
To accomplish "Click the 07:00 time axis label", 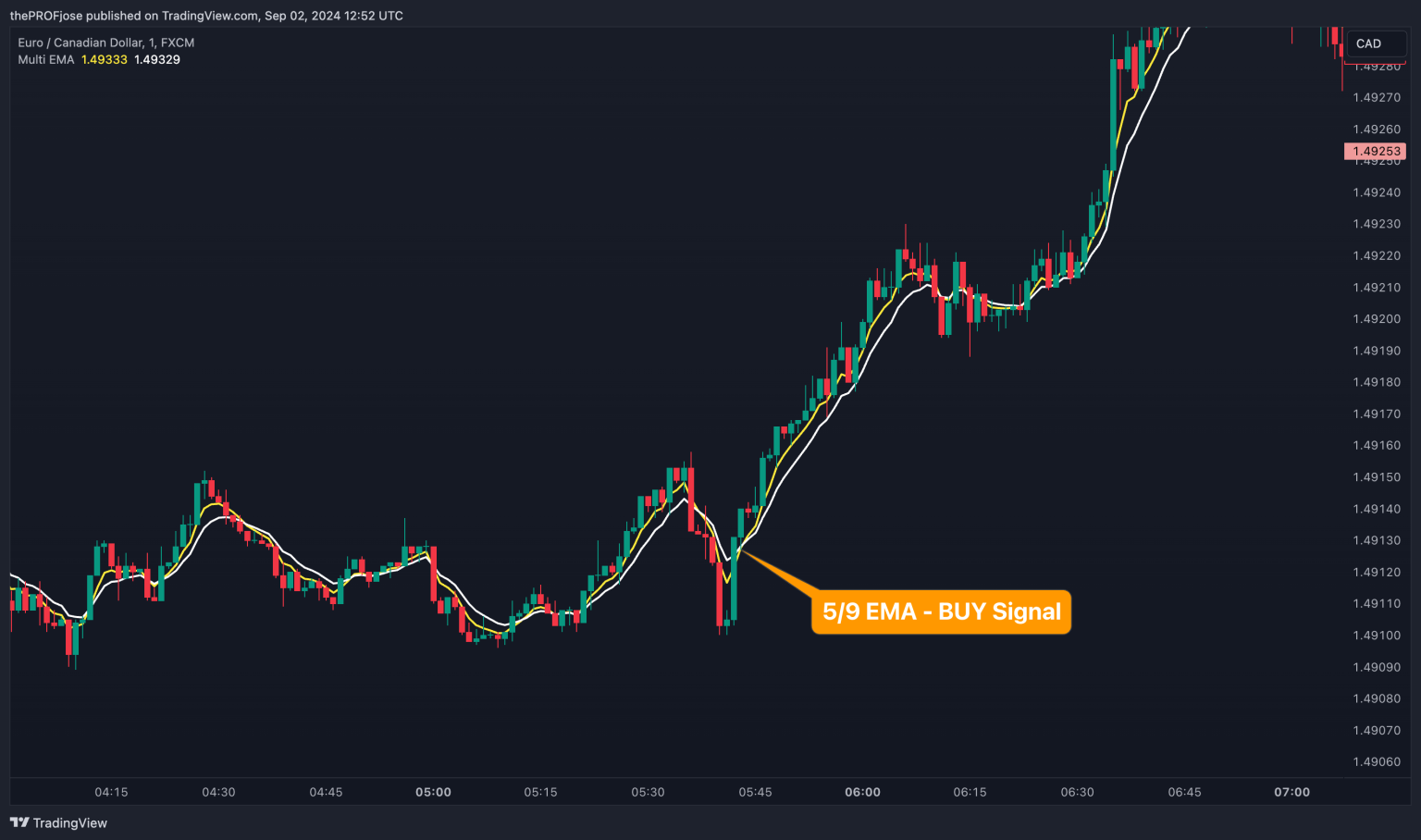I will (x=1291, y=792).
